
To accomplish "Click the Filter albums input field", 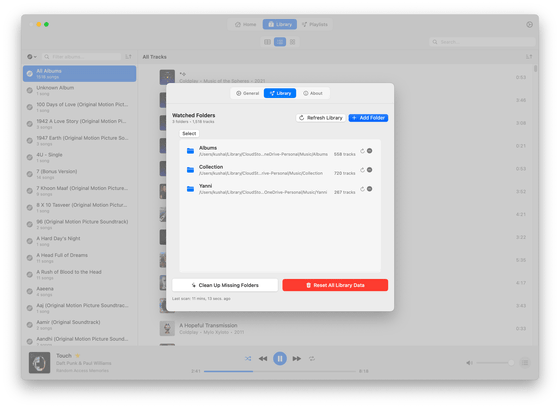I will point(82,56).
